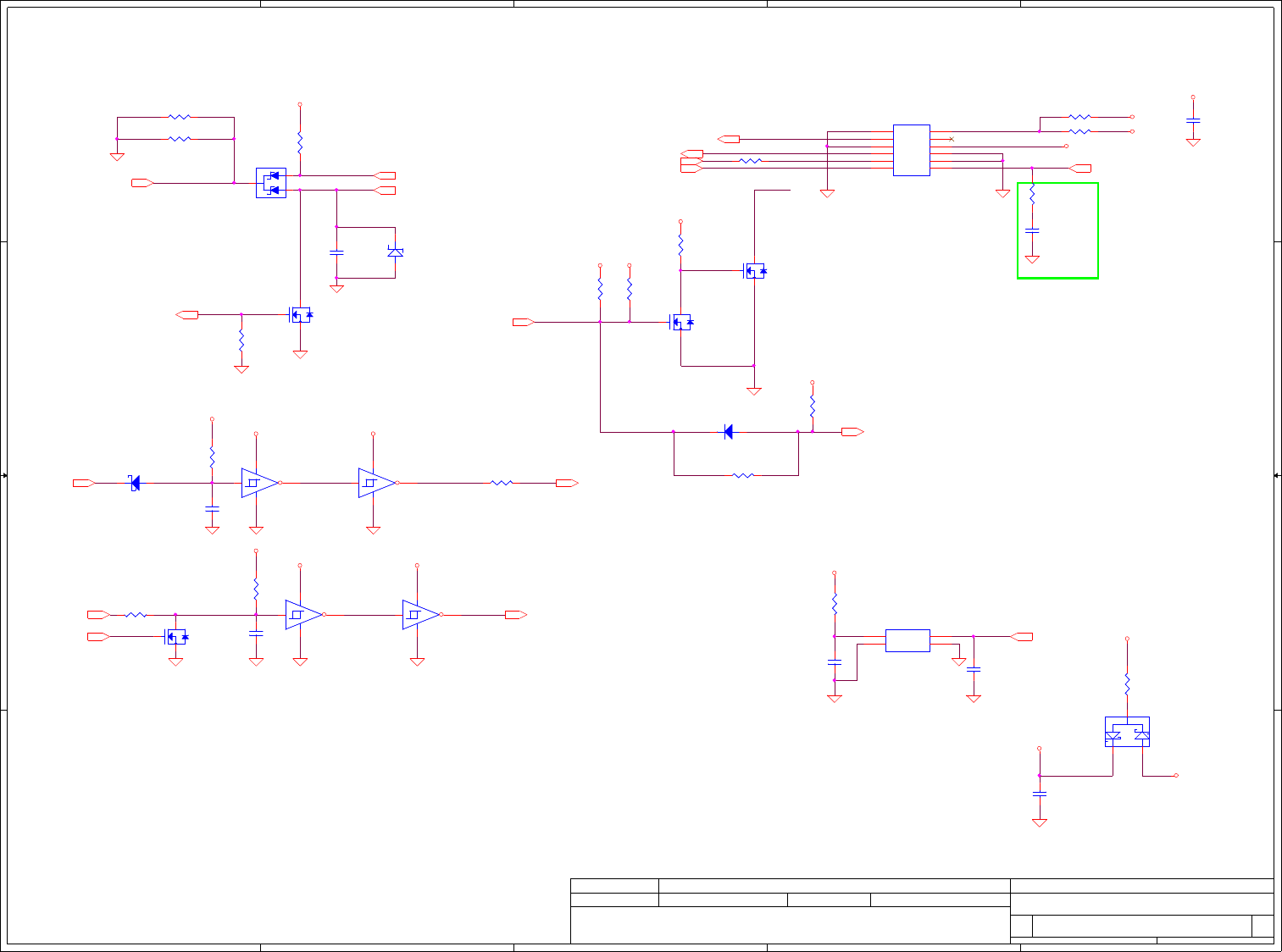
Task: Select the wide regulator block with three leads
Action: 907,640
